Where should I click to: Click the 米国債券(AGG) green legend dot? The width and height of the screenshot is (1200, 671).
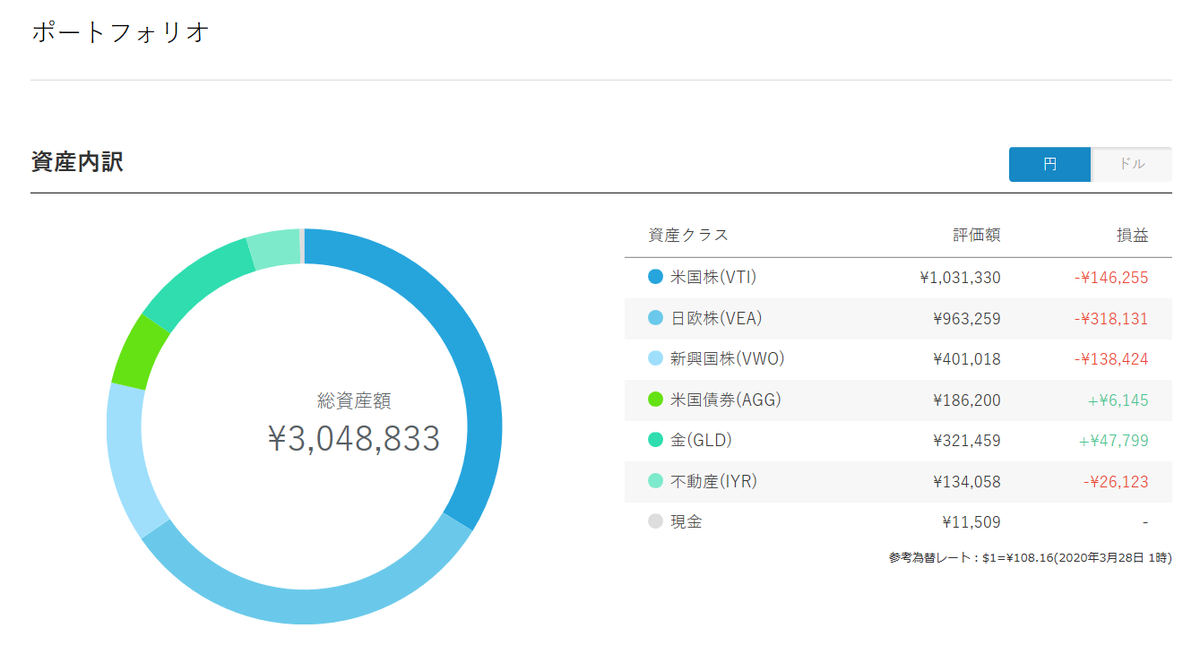coord(656,399)
